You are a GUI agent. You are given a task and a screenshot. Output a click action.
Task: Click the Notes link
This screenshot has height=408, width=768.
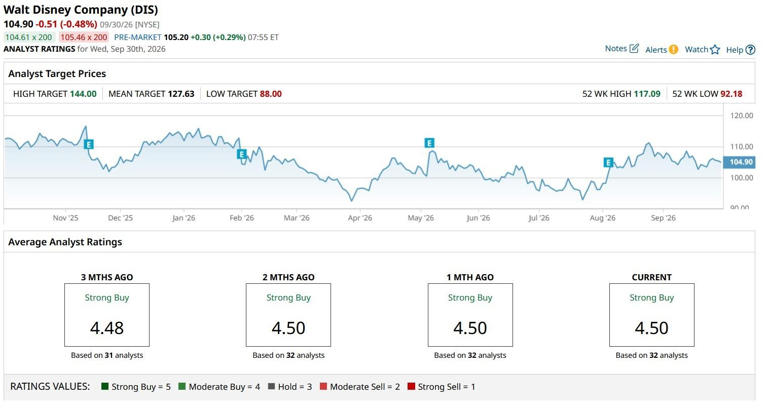tap(616, 48)
